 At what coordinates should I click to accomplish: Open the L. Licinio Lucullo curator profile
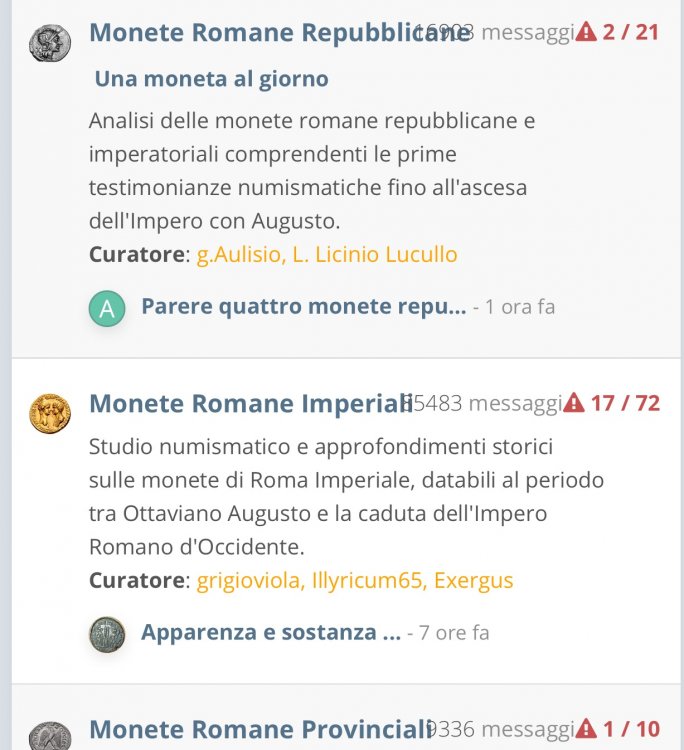tap(375, 254)
